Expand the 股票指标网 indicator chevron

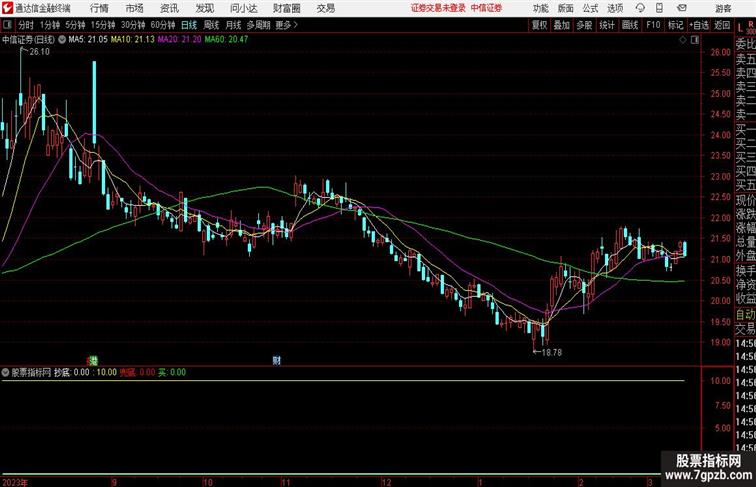click(5, 373)
